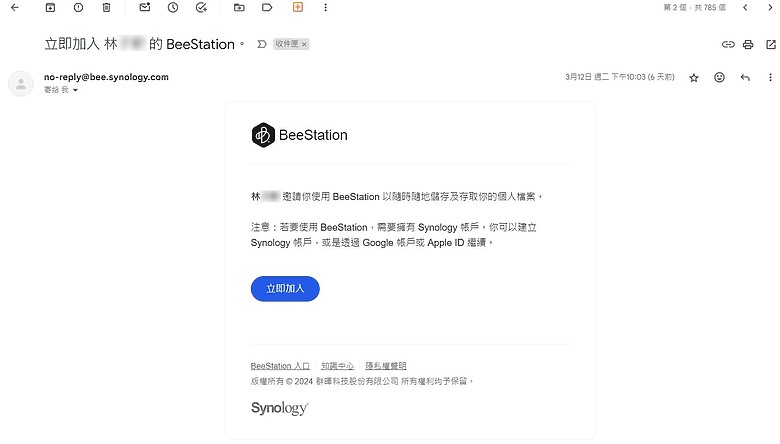Go to the newer email arrow
The height and width of the screenshot is (444, 780).
(745, 7)
